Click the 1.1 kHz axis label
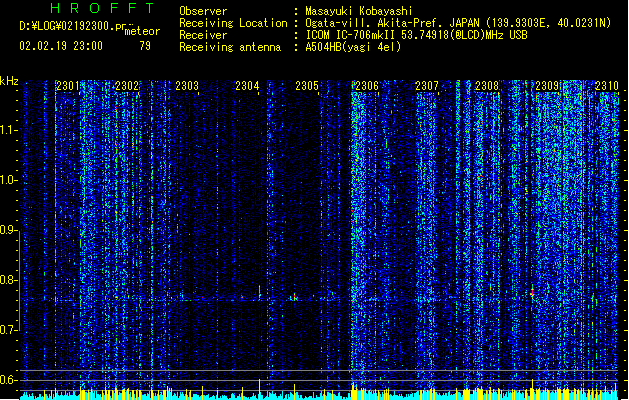 (x=8, y=130)
